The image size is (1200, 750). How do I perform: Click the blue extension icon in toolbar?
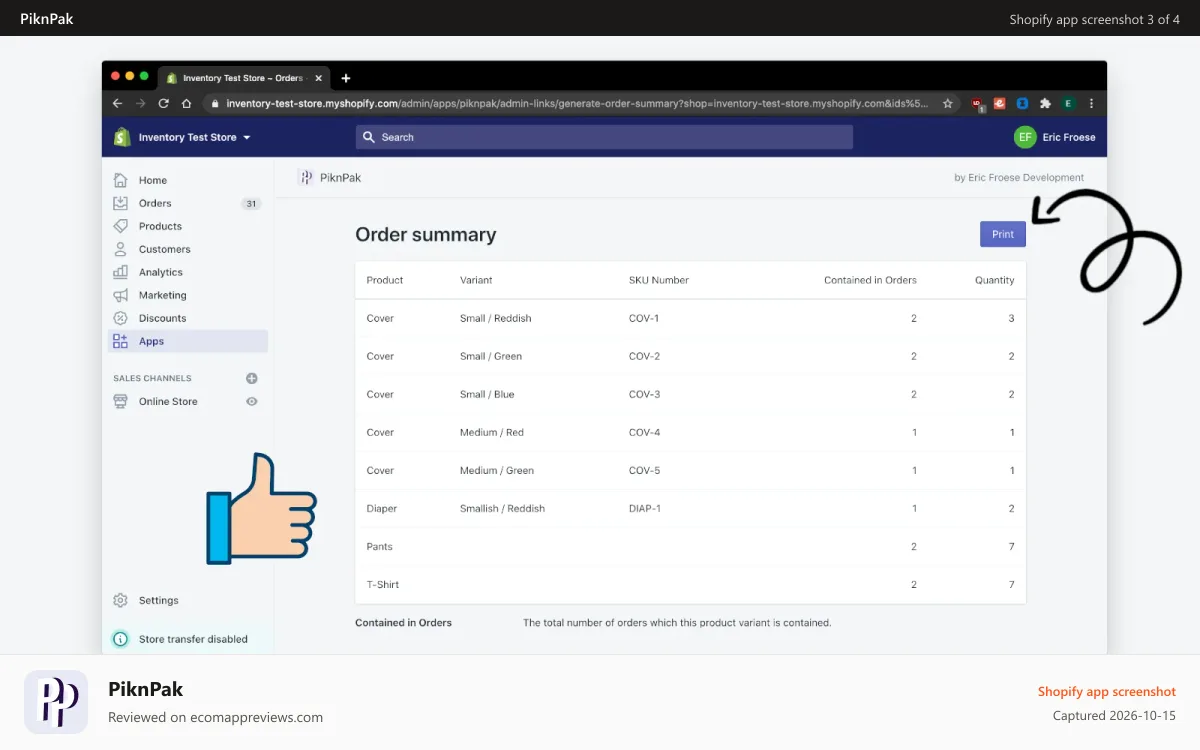click(x=1023, y=103)
